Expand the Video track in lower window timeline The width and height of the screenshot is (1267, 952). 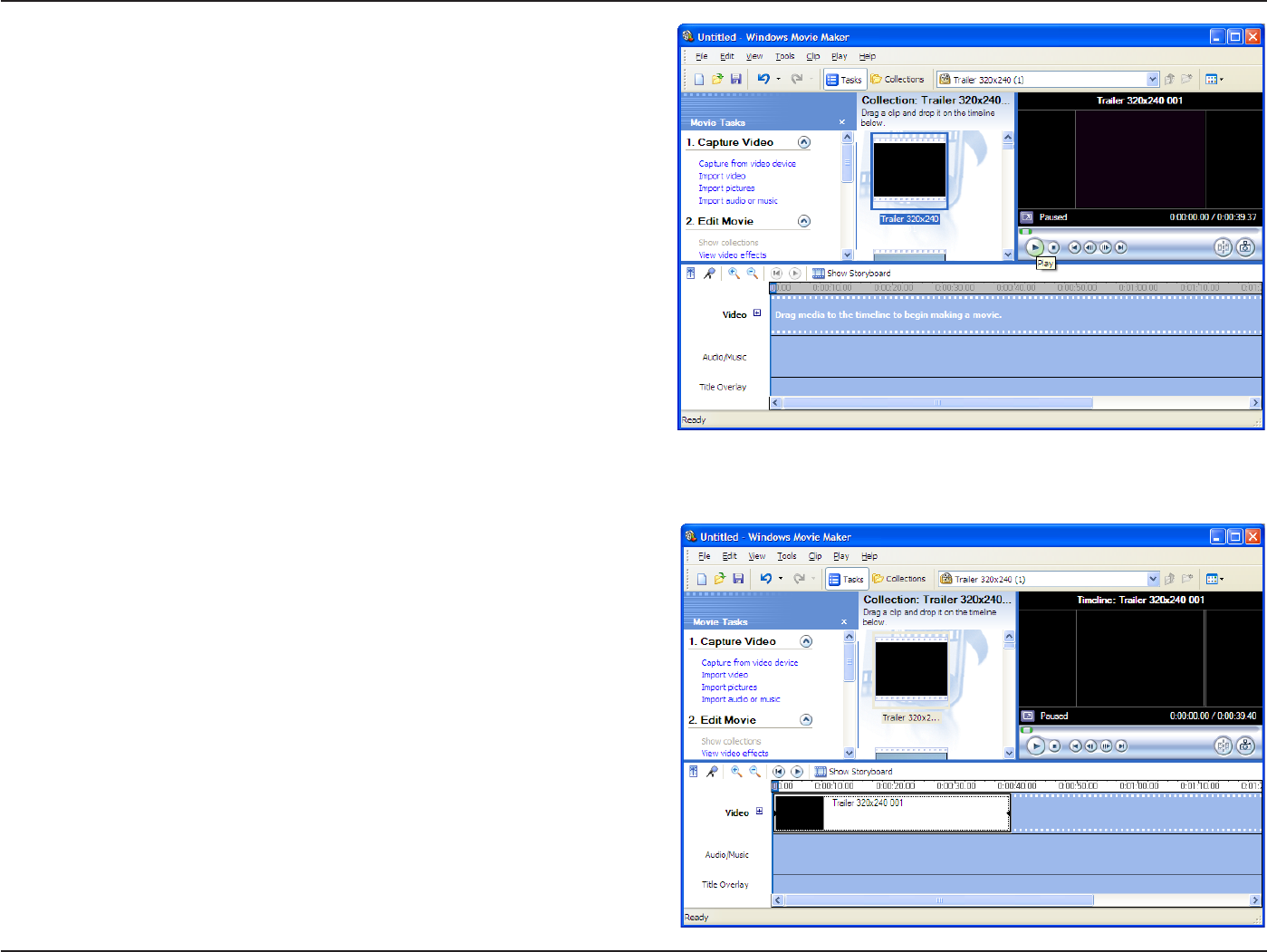point(759,812)
